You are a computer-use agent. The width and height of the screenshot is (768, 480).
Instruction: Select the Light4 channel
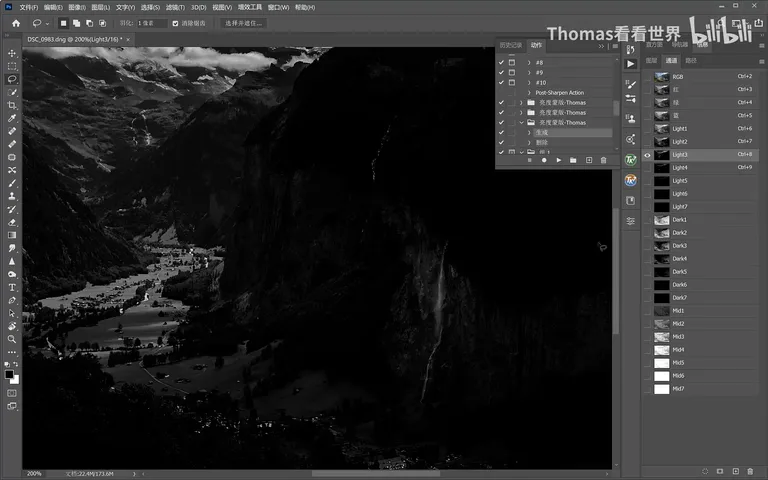click(702, 168)
